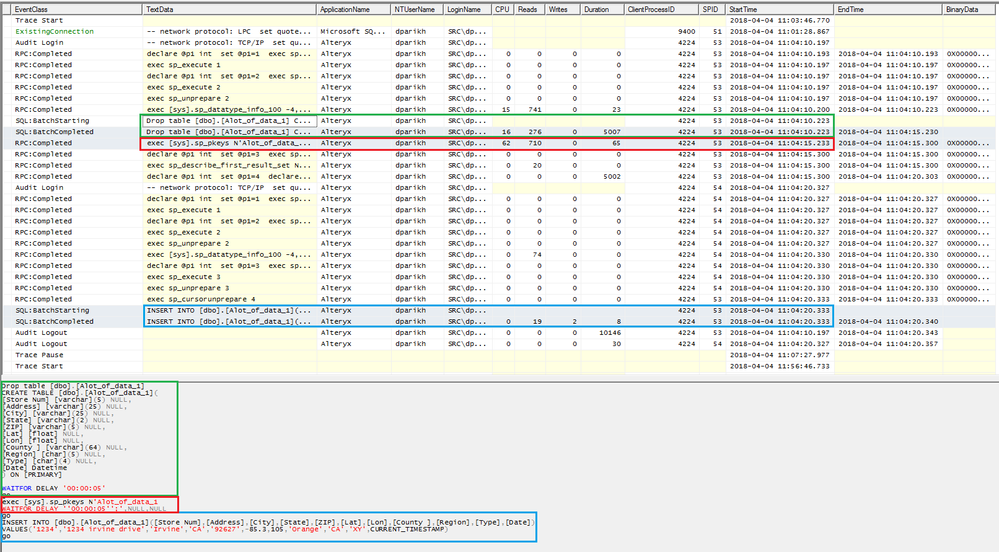Click StartTime 2018-04-04 11:03:46.770
Image resolution: width=999 pixels, height=552 pixels.
pos(780,20)
